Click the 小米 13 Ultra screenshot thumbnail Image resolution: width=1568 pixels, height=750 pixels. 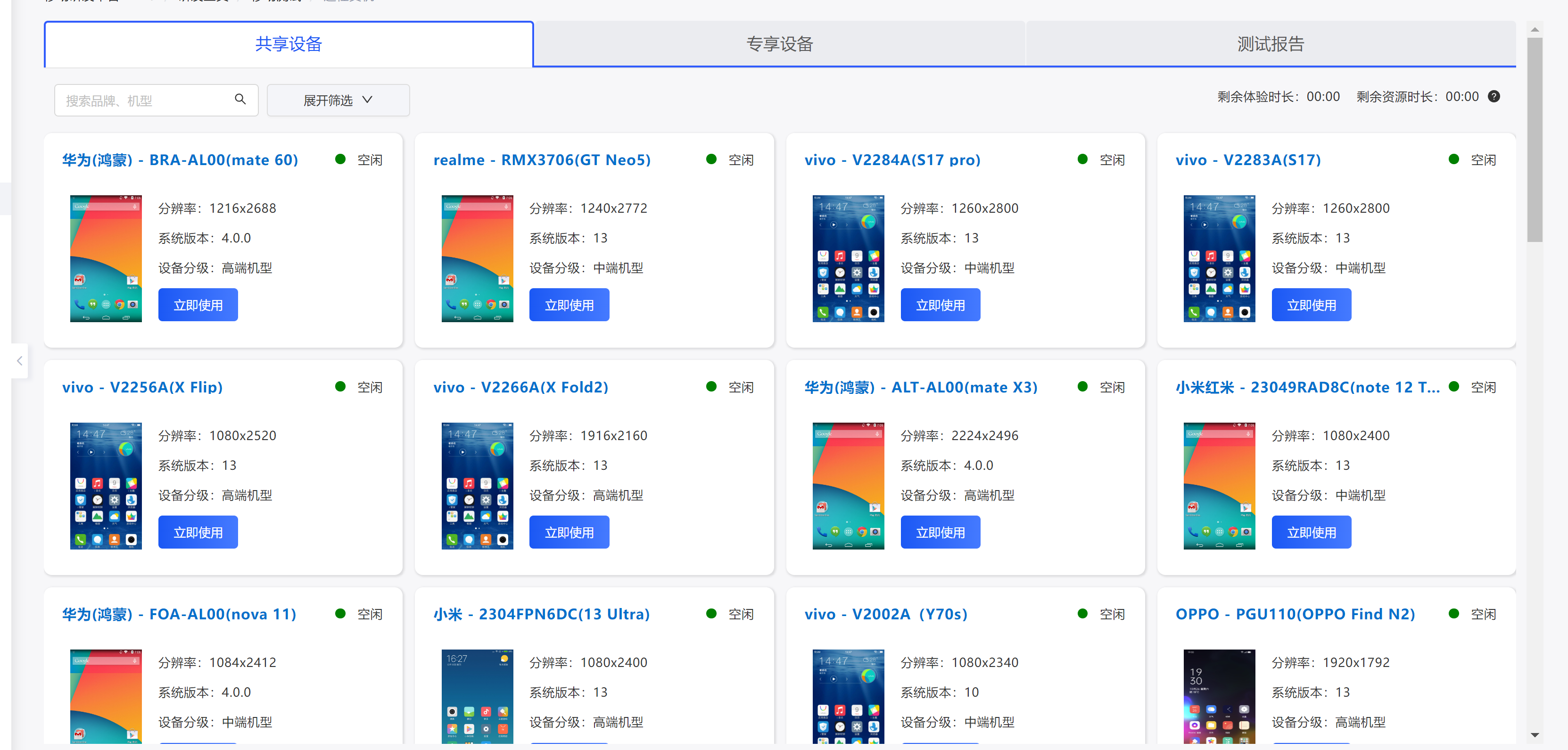pyautogui.click(x=477, y=696)
